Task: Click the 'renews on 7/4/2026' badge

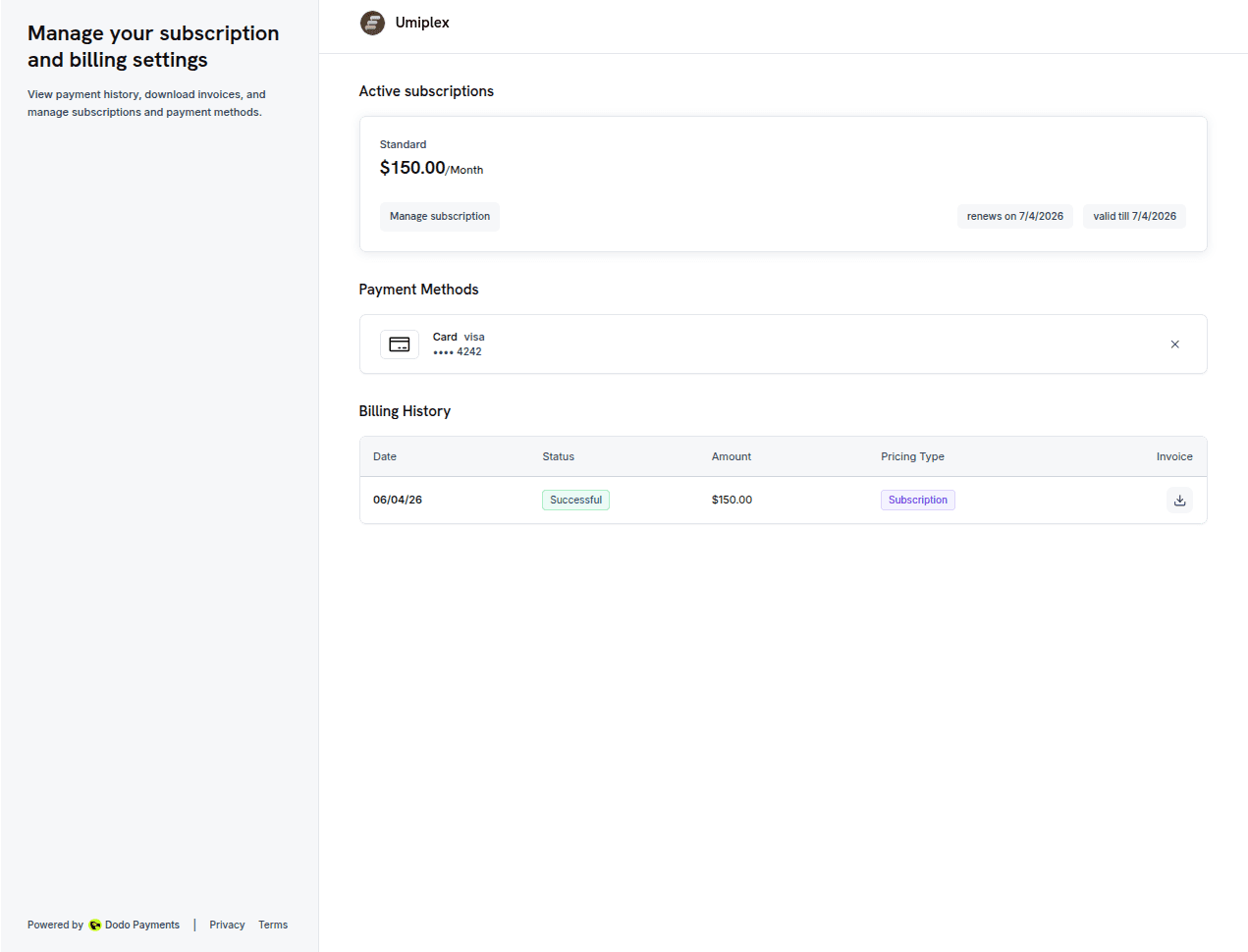Action: point(1014,216)
